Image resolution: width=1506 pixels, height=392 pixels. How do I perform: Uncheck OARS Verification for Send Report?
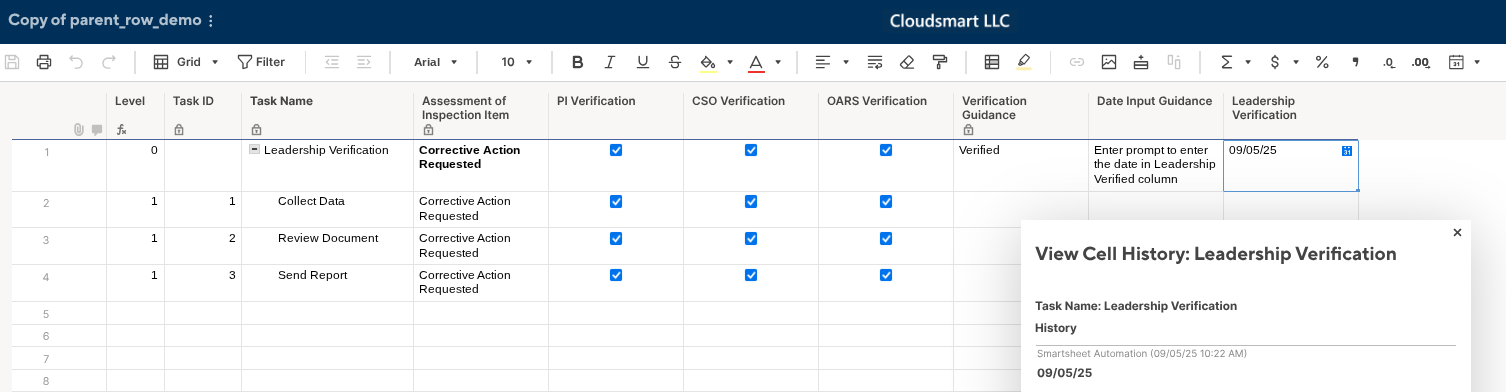click(x=886, y=275)
